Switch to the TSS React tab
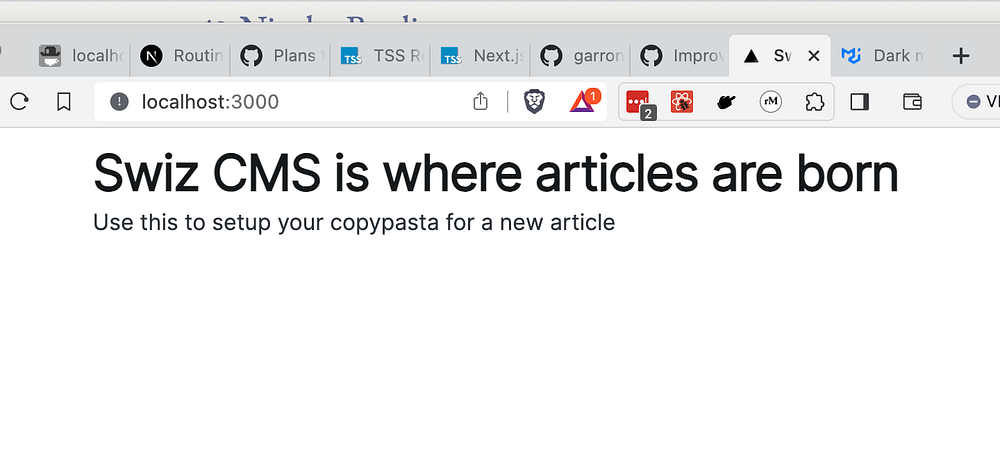 [381, 56]
